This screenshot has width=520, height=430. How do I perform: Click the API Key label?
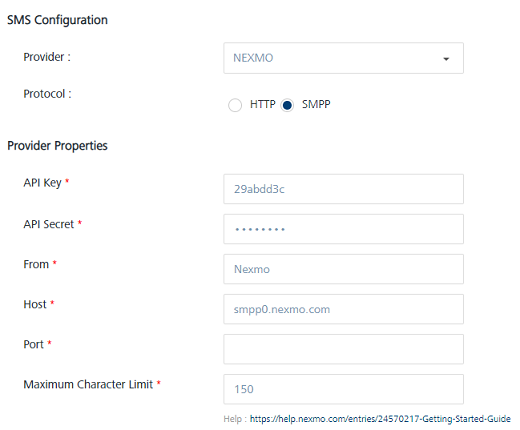42,183
